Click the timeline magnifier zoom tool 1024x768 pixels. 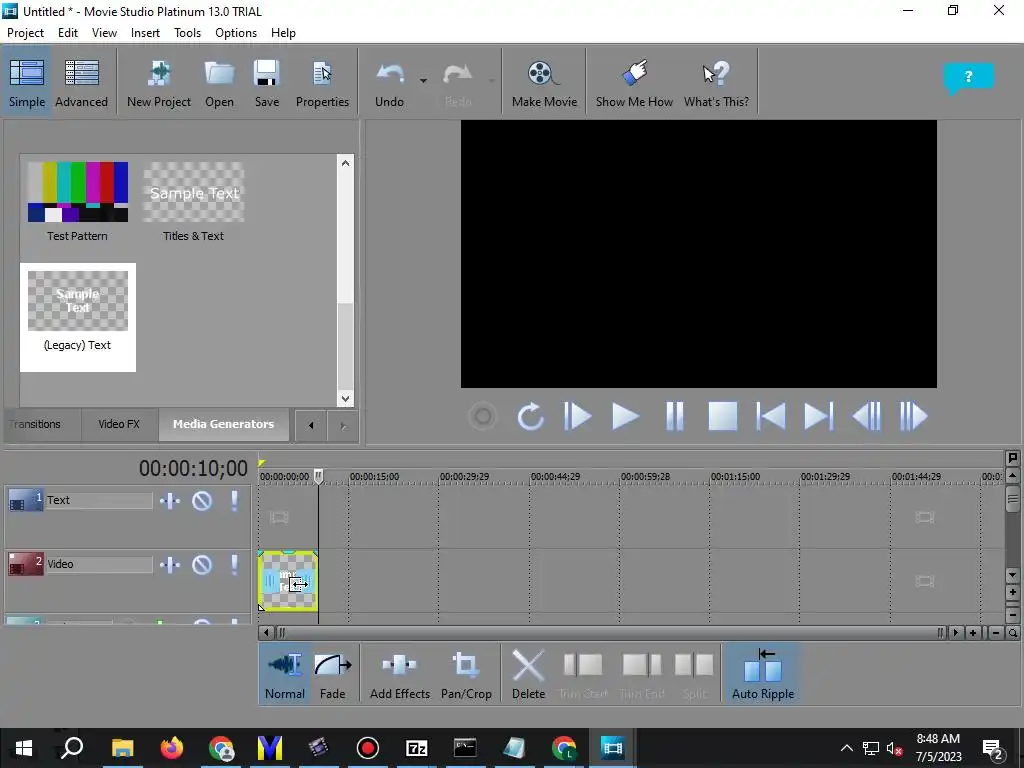point(1012,633)
